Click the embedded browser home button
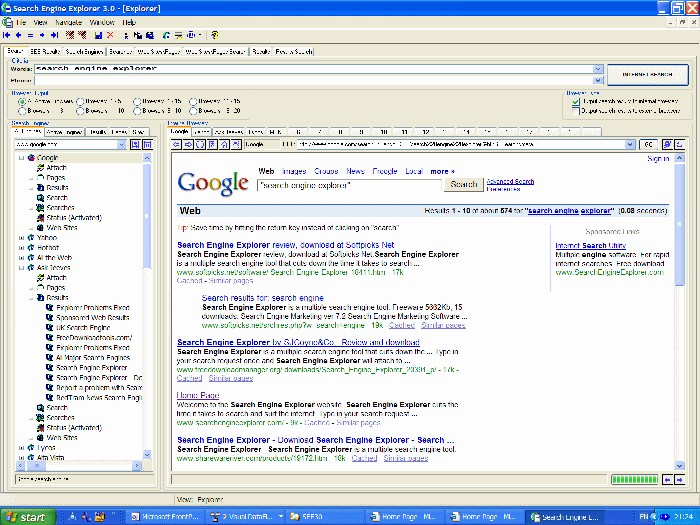This screenshot has height=525, width=700. [x=225, y=144]
